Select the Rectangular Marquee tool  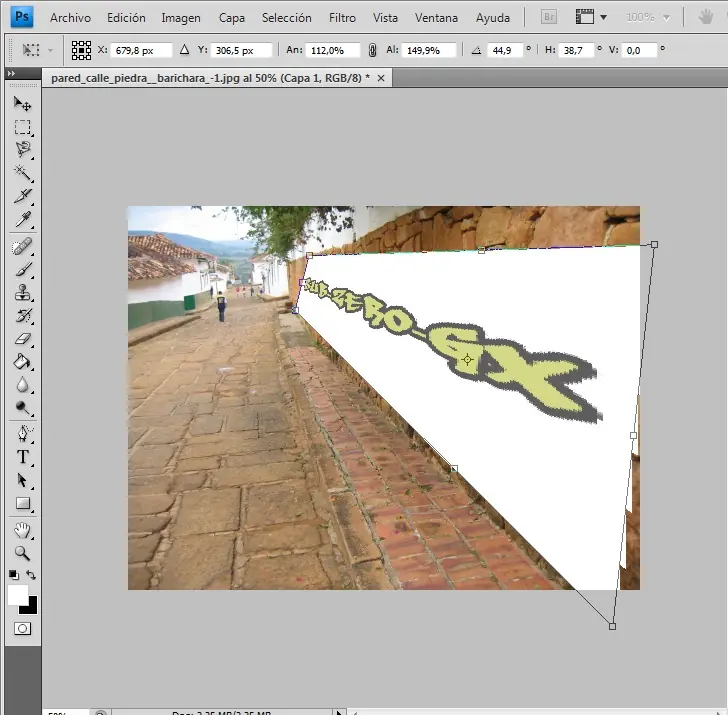[x=22, y=127]
